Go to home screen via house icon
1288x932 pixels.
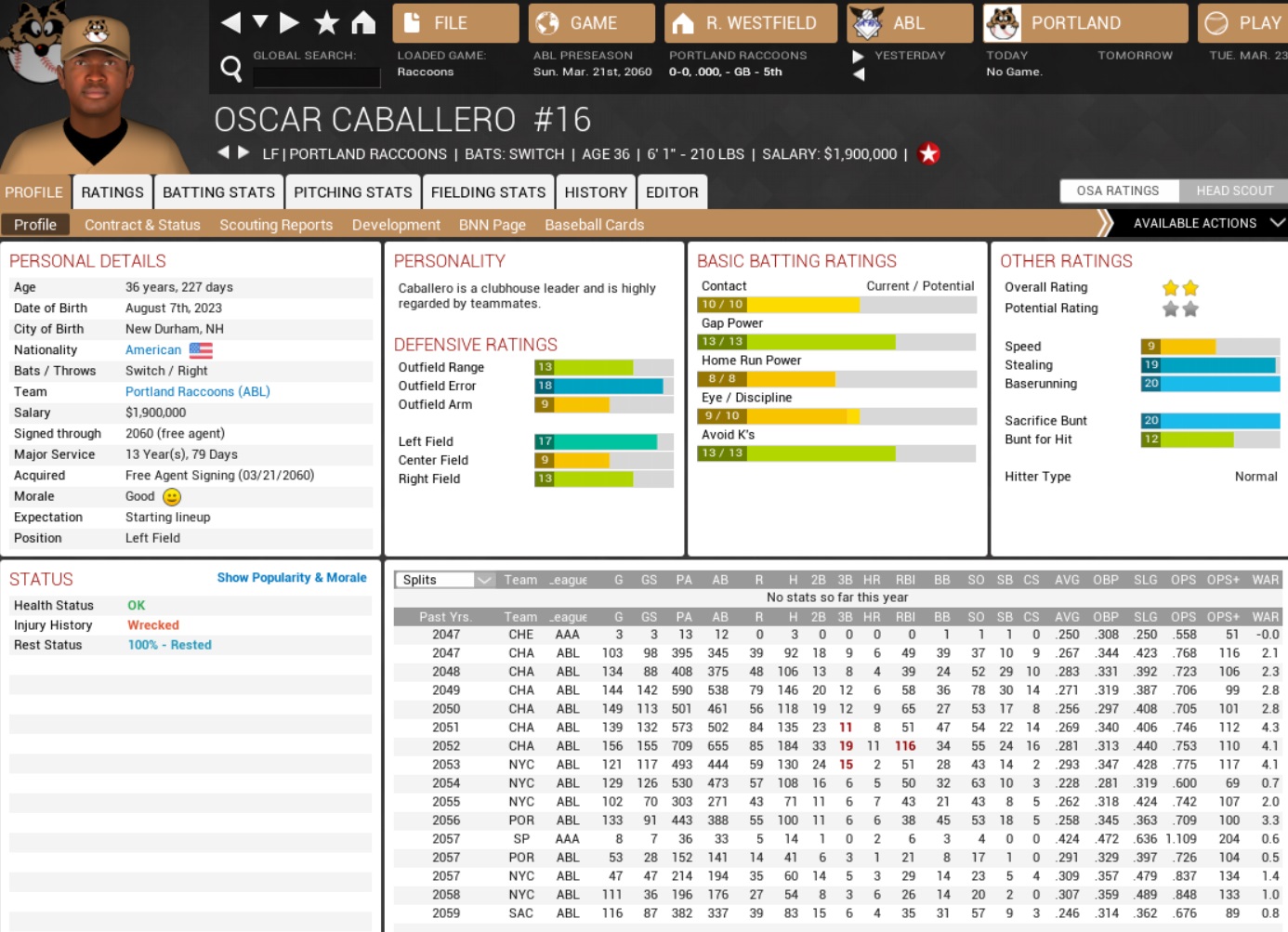[x=363, y=22]
